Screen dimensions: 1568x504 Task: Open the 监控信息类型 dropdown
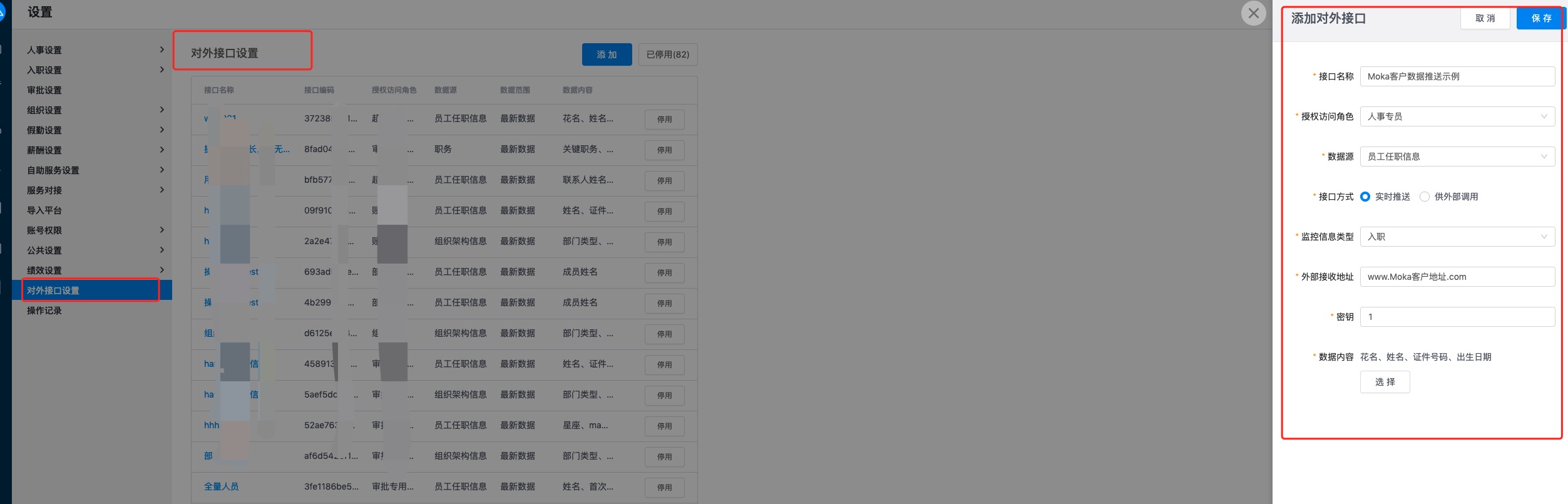[x=1457, y=237]
